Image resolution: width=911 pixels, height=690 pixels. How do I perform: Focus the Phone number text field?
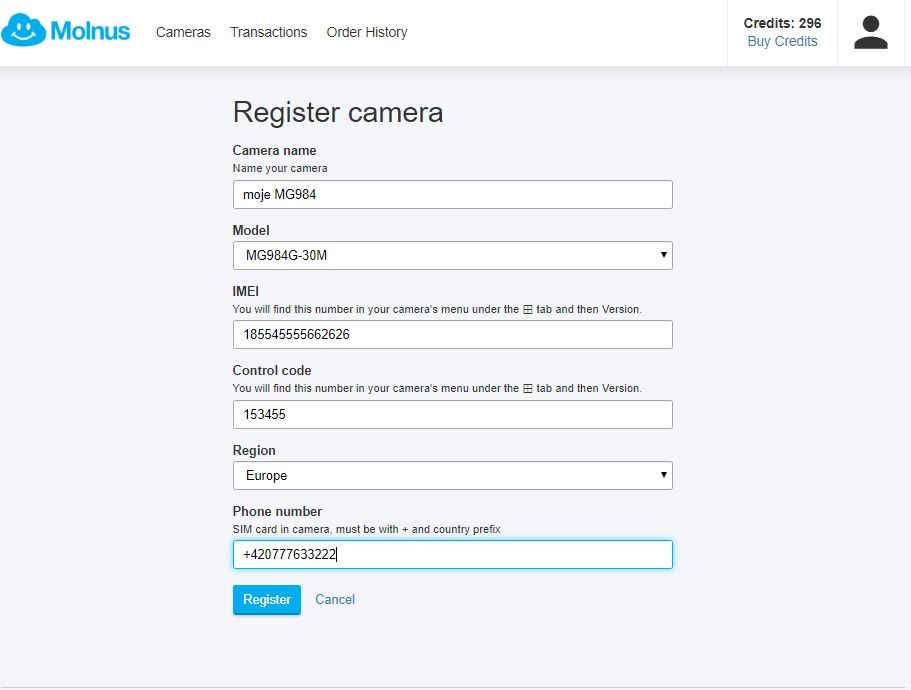(x=453, y=555)
